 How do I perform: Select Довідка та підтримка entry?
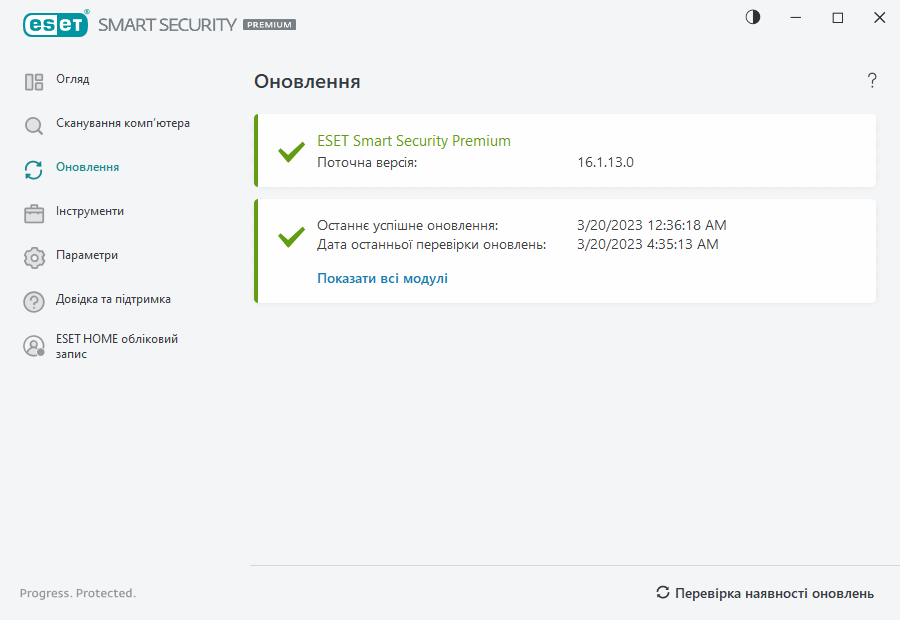(113, 299)
